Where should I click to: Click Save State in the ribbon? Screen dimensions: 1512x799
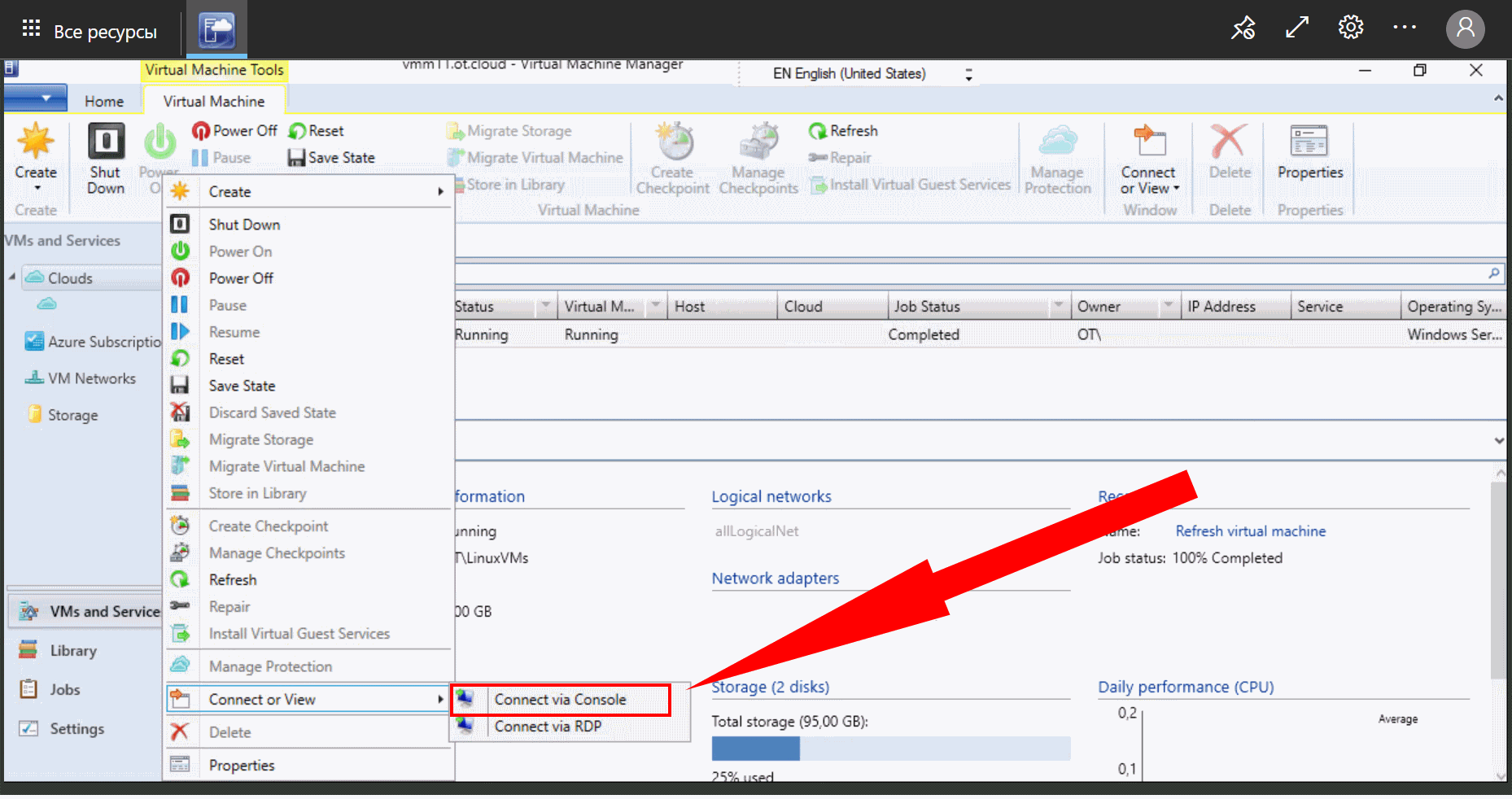(331, 158)
